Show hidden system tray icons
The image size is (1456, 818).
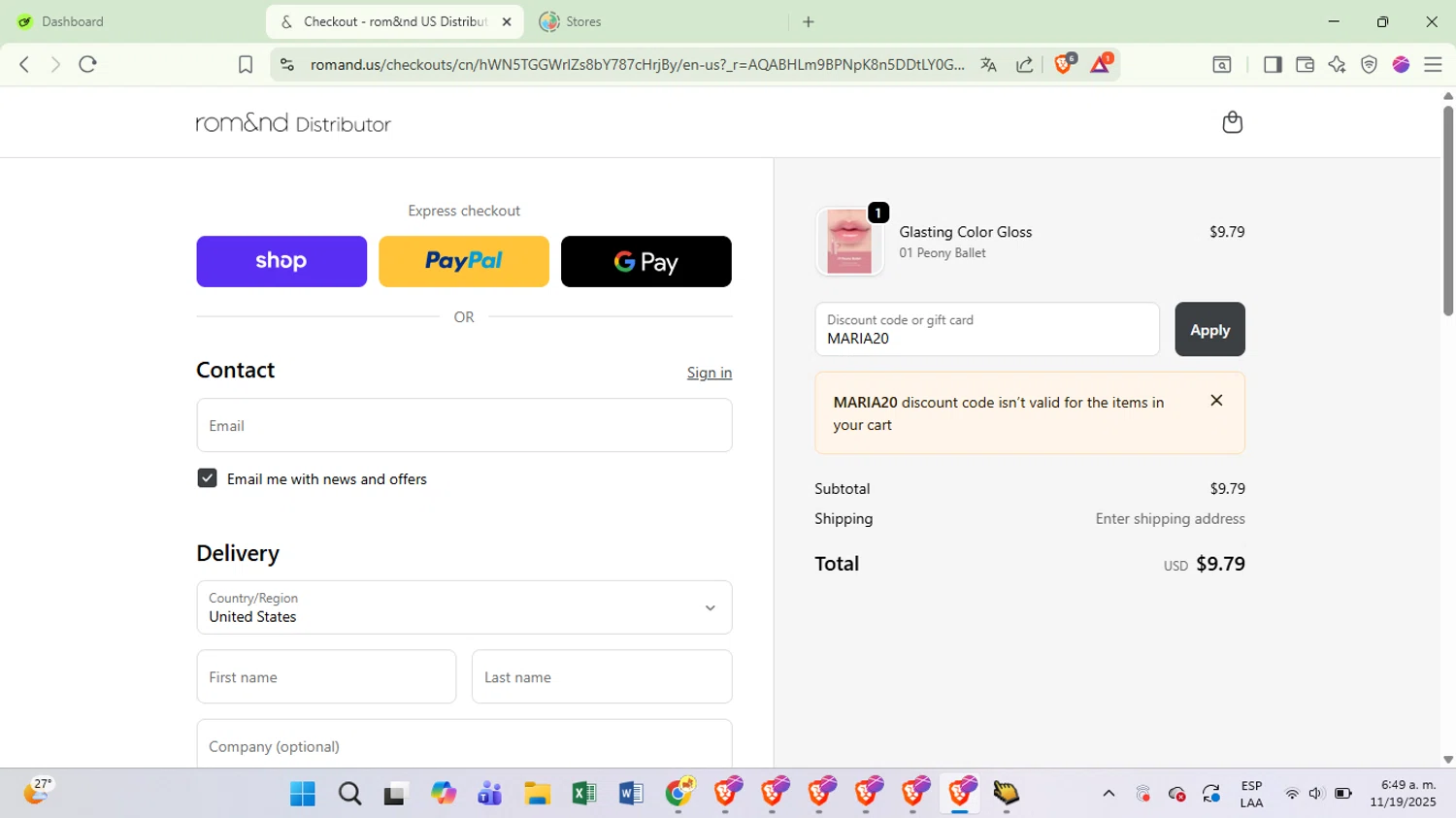(1109, 794)
